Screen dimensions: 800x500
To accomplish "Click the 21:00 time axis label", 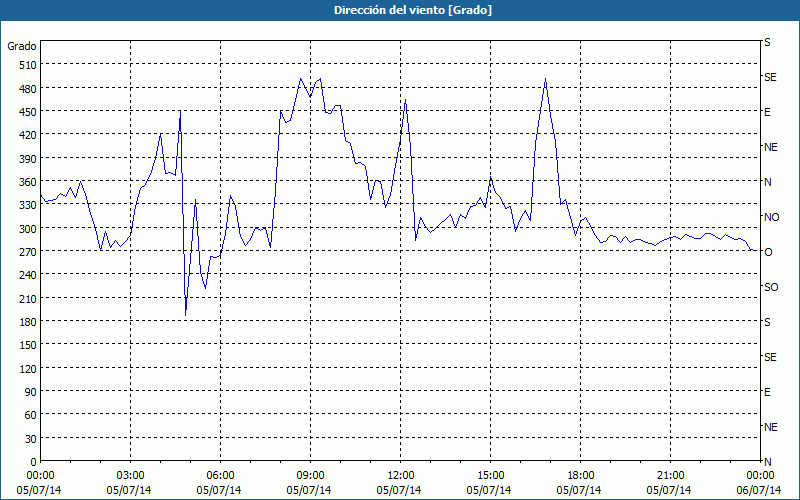I will pyautogui.click(x=670, y=476).
